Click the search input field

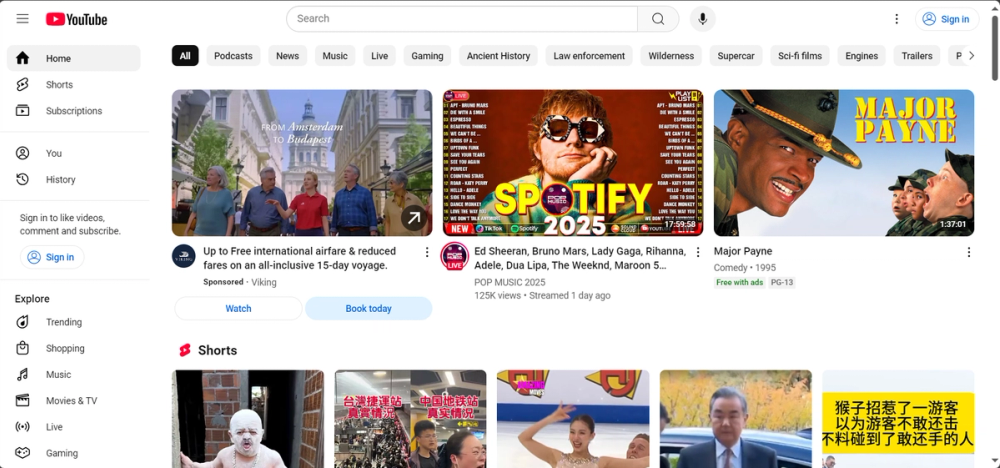pos(462,18)
